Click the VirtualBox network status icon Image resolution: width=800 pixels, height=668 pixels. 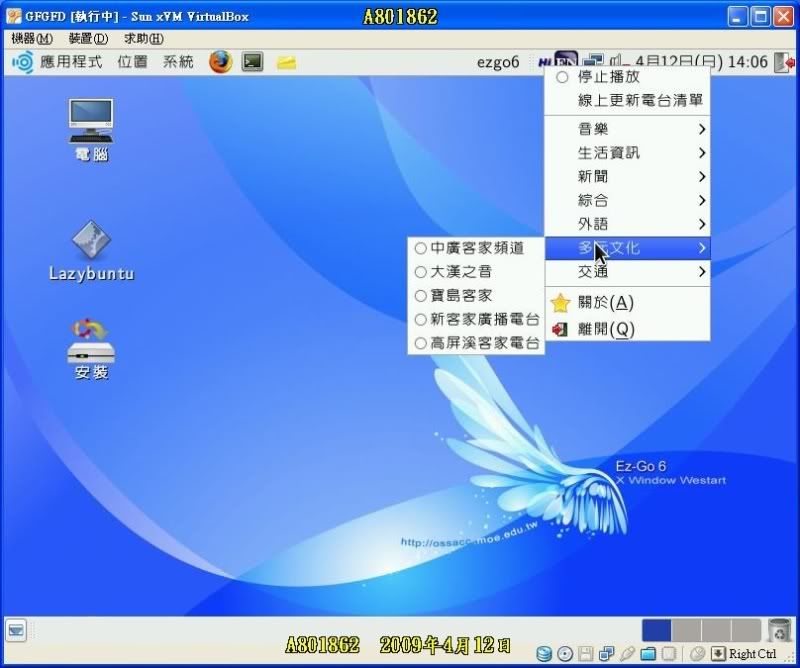pyautogui.click(x=607, y=654)
